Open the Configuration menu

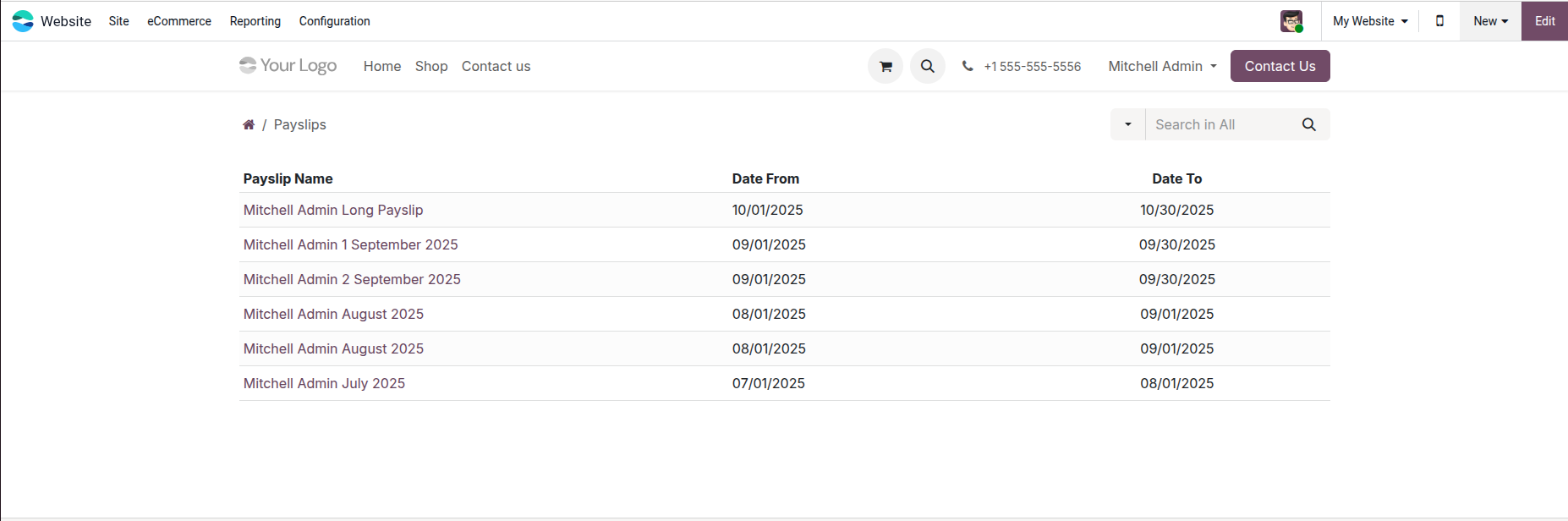tap(334, 21)
